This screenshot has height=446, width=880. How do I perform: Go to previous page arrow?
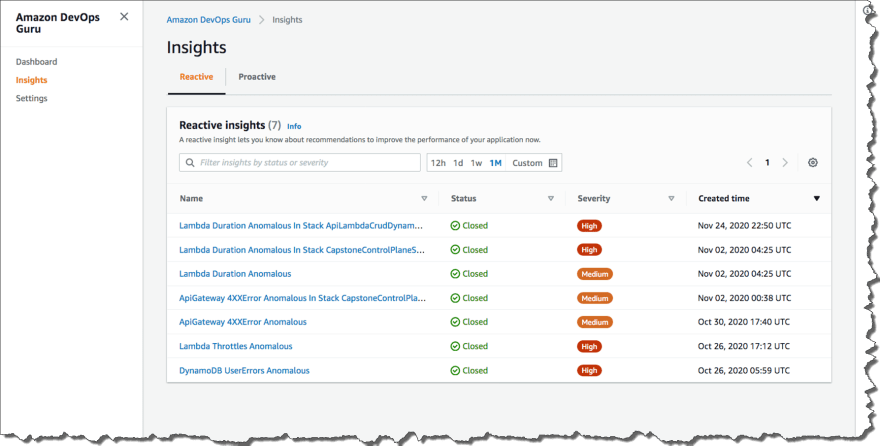[749, 163]
